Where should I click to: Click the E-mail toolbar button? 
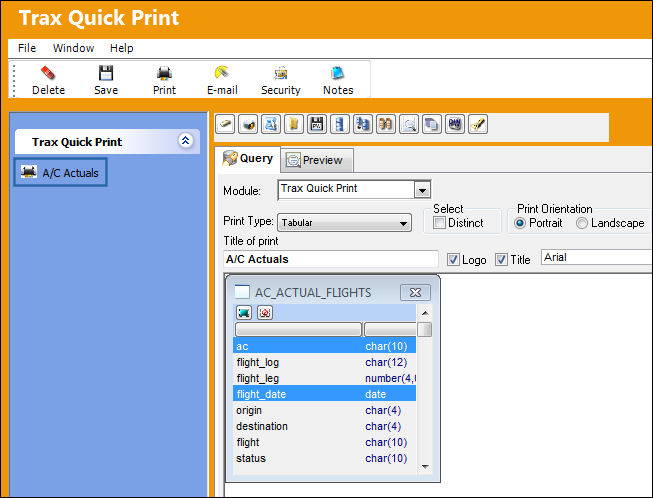pos(222,80)
